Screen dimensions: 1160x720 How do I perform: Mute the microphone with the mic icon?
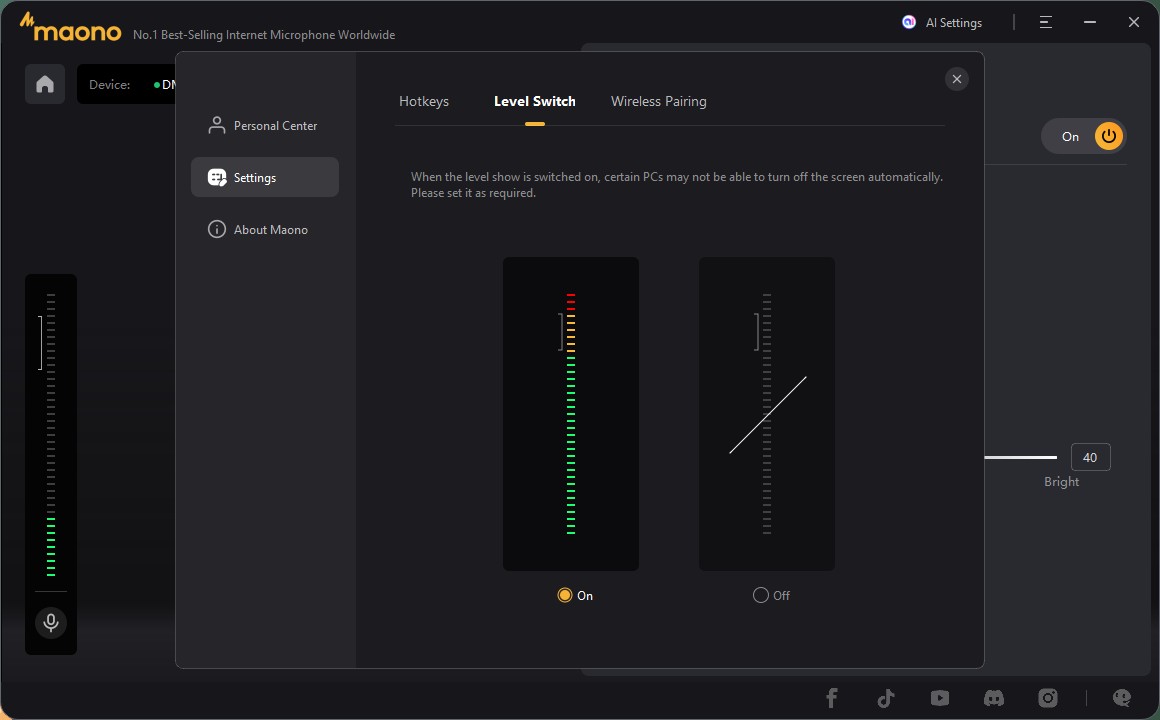[x=51, y=623]
